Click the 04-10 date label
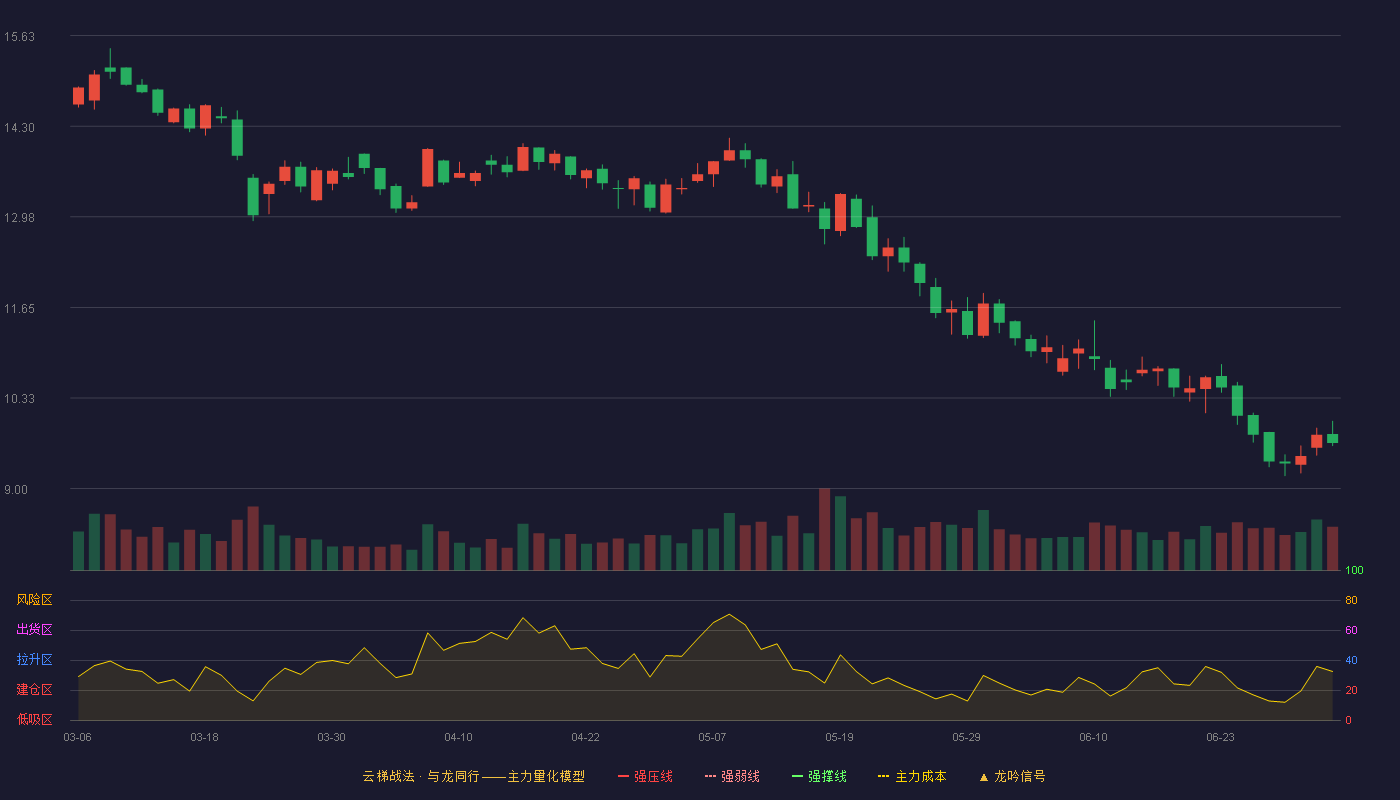This screenshot has height=800, width=1400. tap(458, 737)
